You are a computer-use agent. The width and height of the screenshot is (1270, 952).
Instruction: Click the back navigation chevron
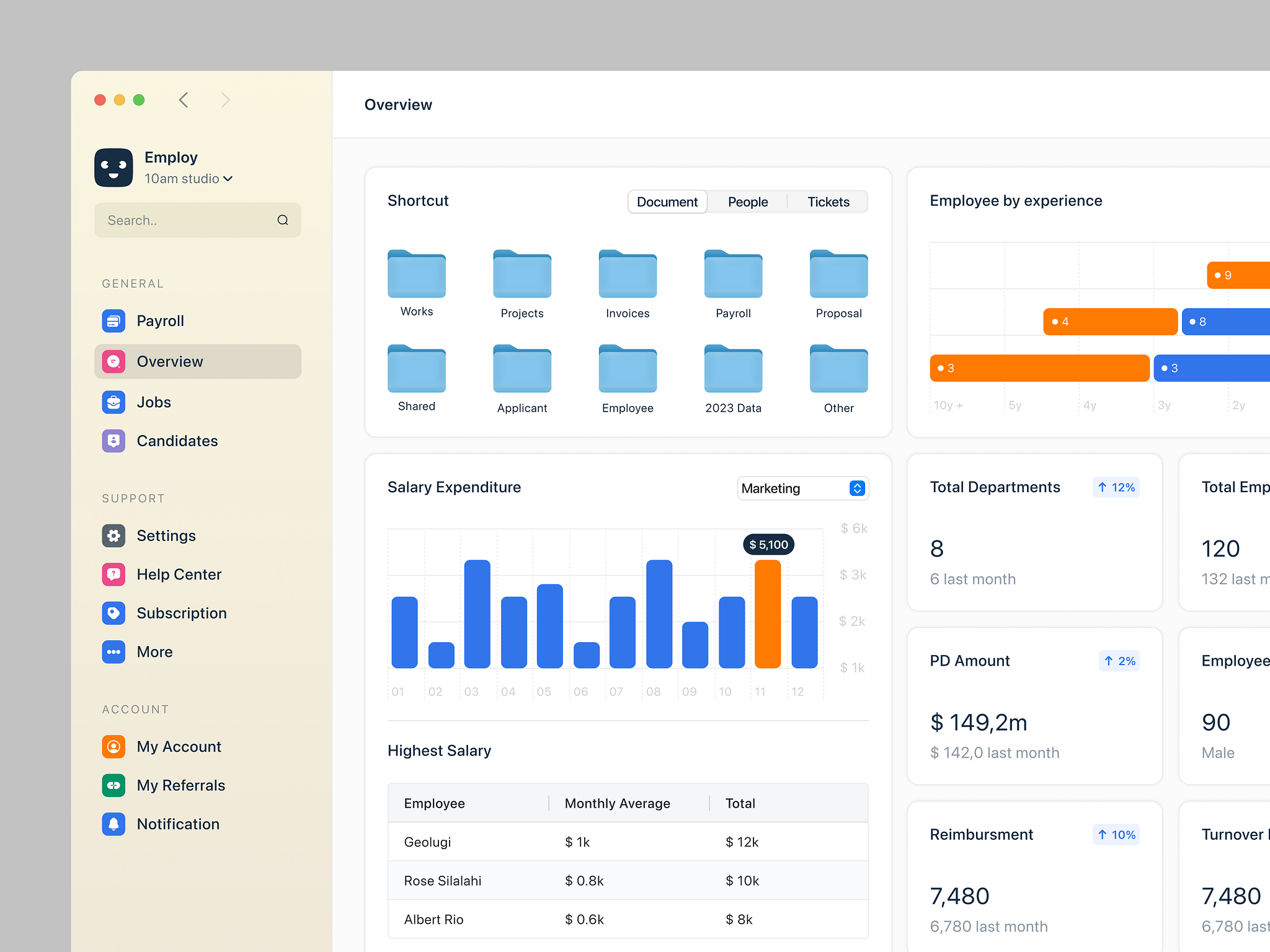(x=184, y=100)
